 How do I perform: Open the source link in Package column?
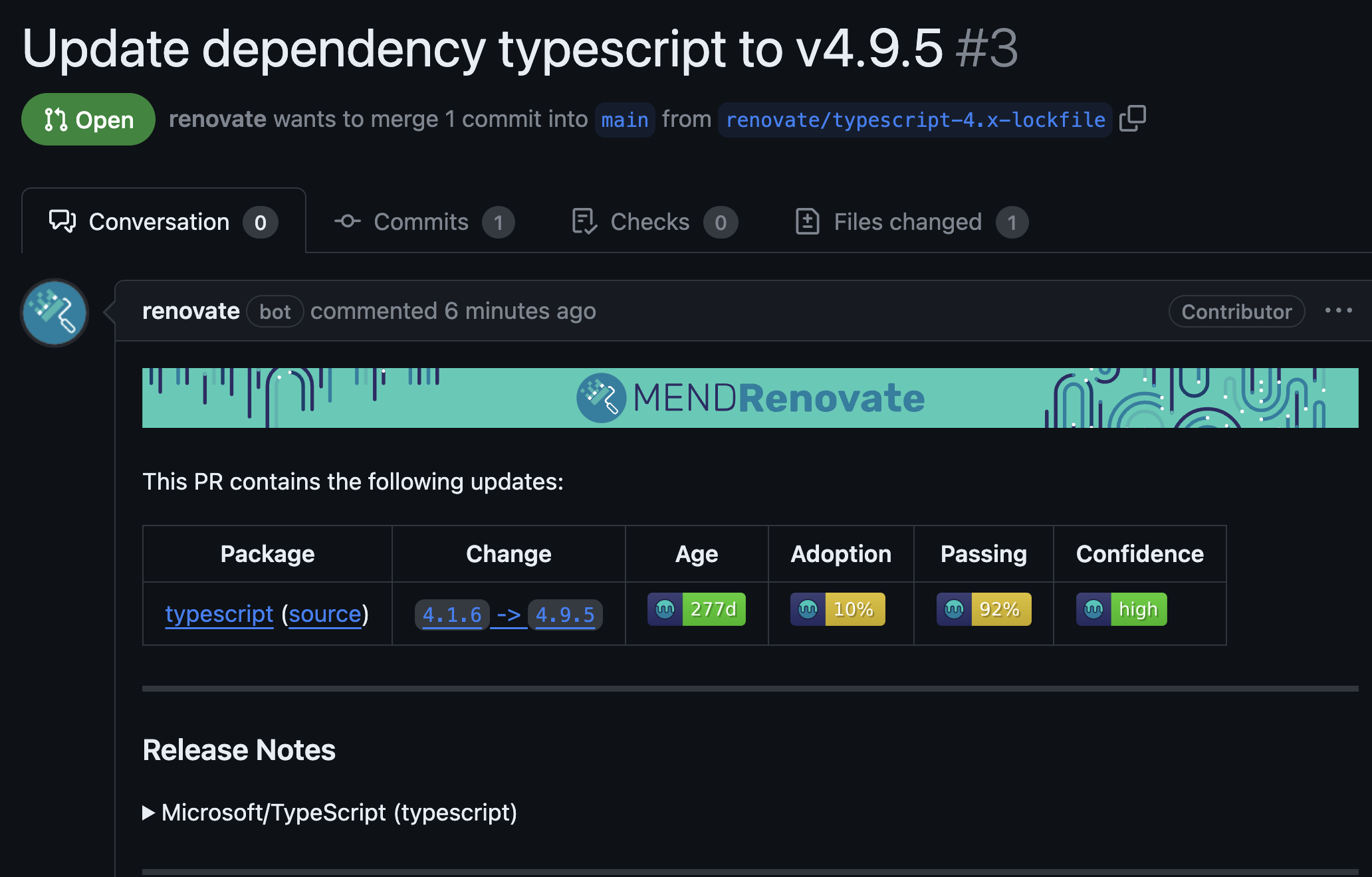324,614
